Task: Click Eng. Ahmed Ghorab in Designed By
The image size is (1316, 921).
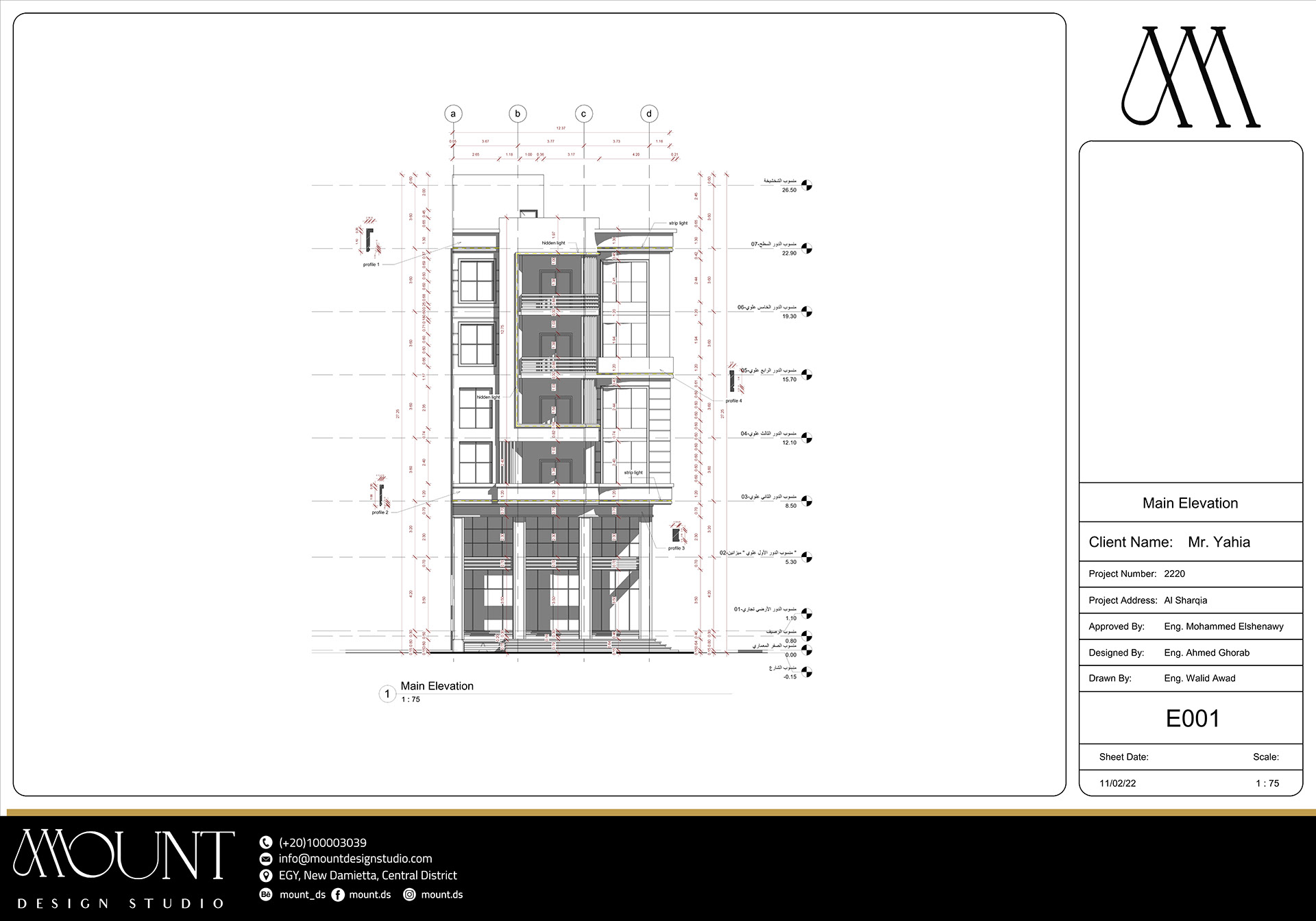Action: click(x=1206, y=652)
